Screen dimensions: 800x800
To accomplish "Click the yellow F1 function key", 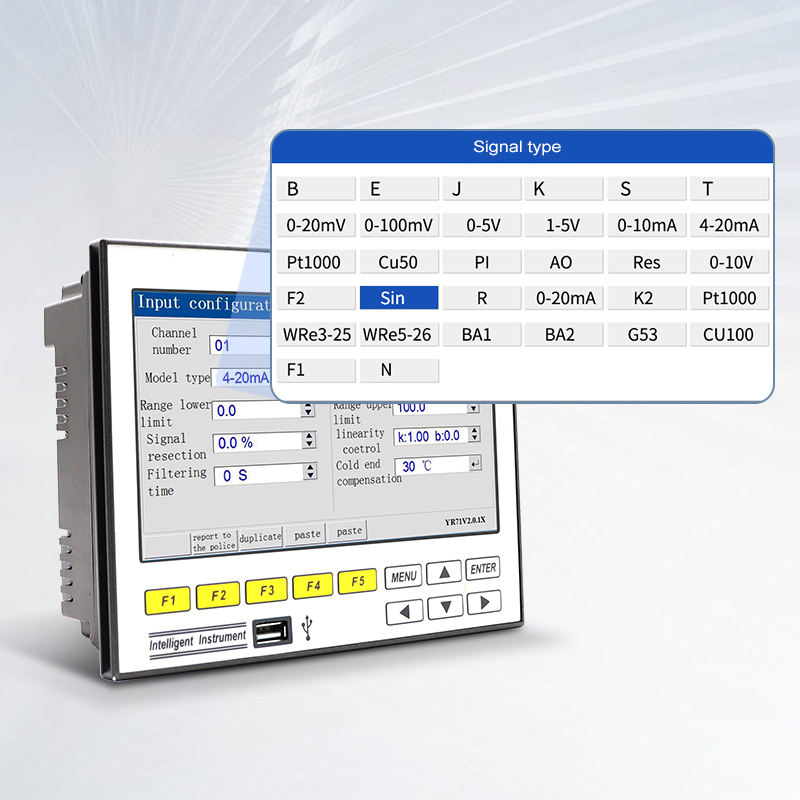I will (x=167, y=601).
